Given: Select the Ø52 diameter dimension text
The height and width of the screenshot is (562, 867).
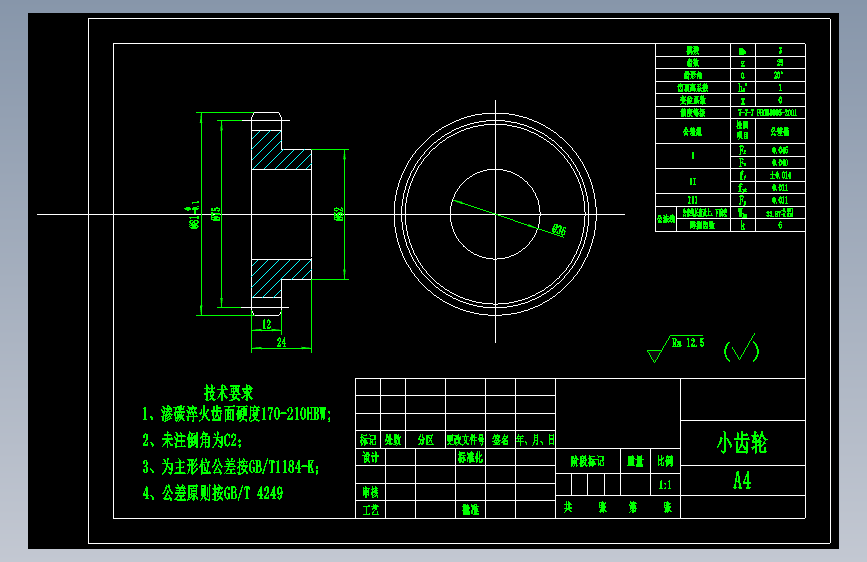Looking at the screenshot, I should [338, 214].
